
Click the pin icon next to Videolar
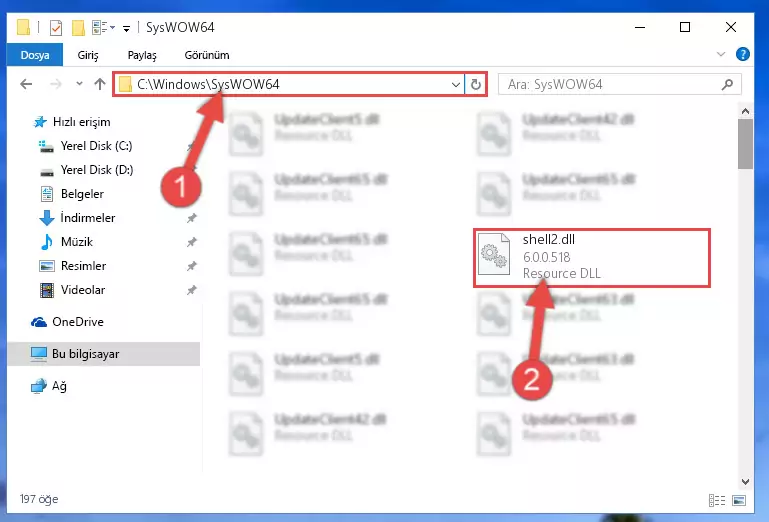[x=191, y=290]
